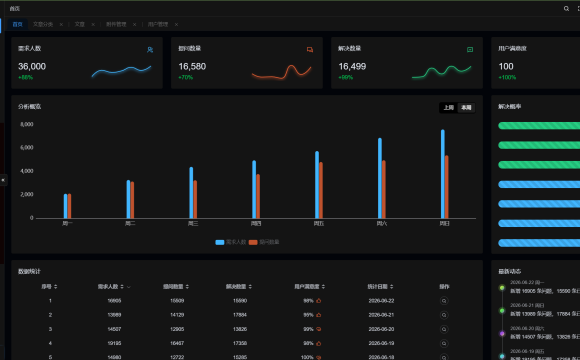Click the 36,000 value on 需求人数 card

click(32, 67)
